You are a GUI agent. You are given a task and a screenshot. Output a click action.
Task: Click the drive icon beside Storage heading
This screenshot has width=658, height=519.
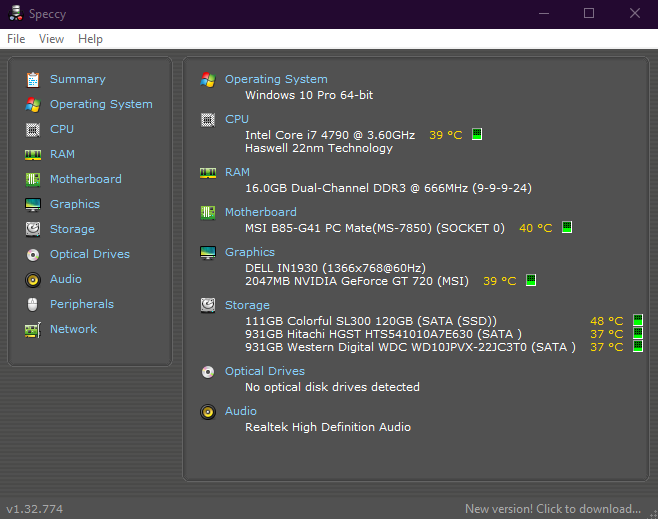pyautogui.click(x=208, y=305)
